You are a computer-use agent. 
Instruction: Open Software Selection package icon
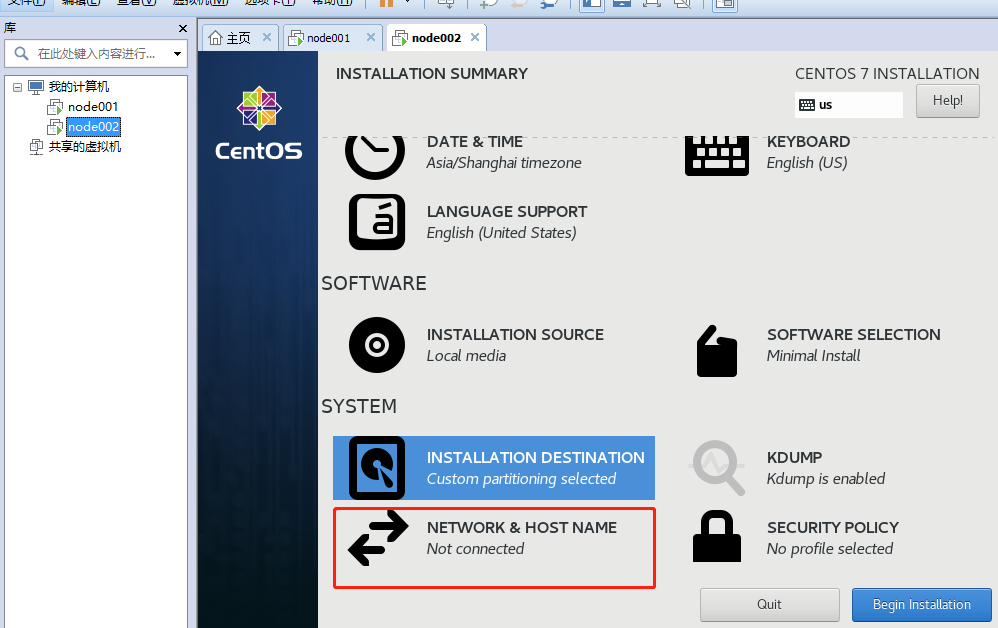coord(716,349)
